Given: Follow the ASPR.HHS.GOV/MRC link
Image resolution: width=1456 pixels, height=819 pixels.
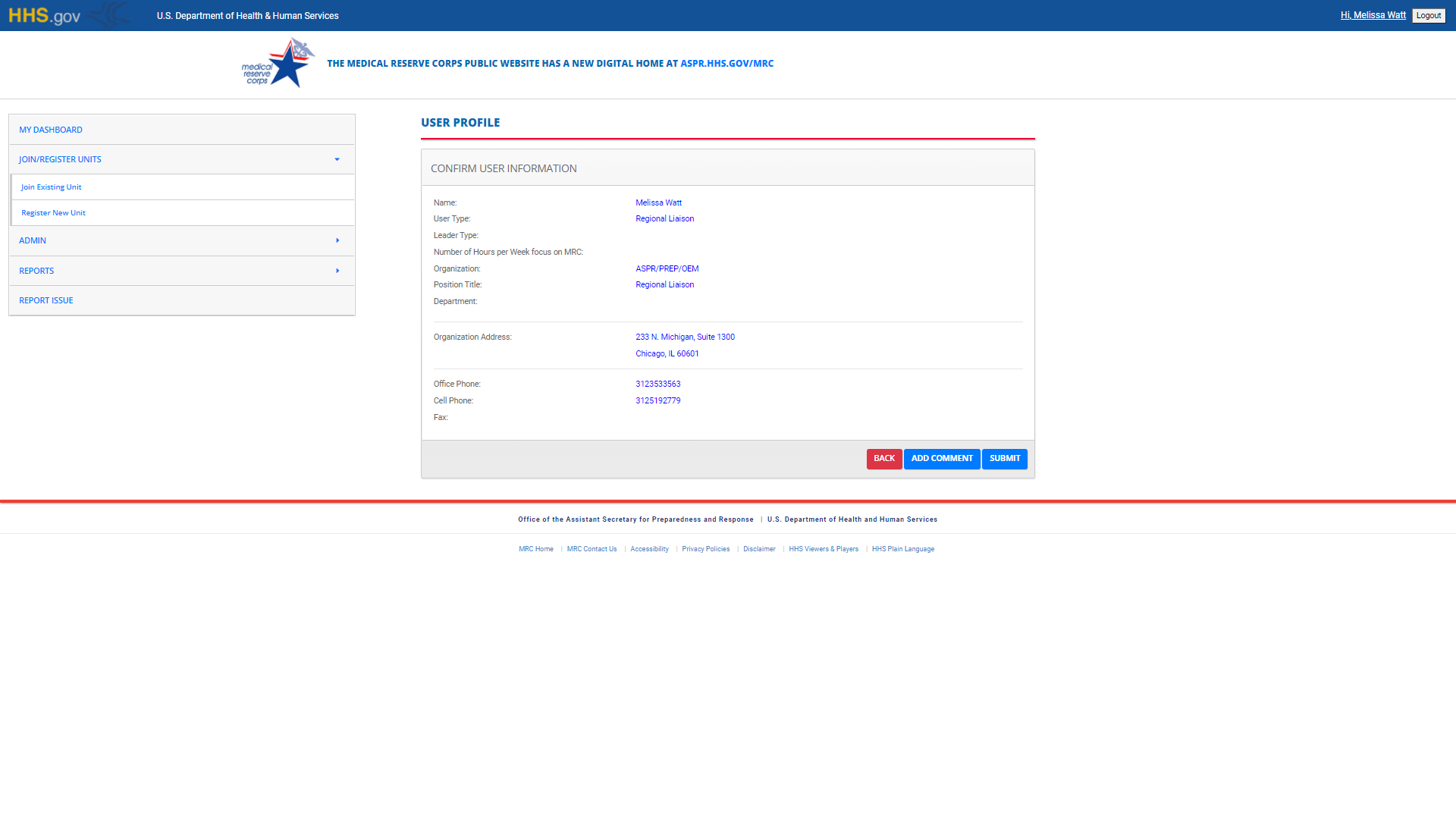Looking at the screenshot, I should (726, 64).
